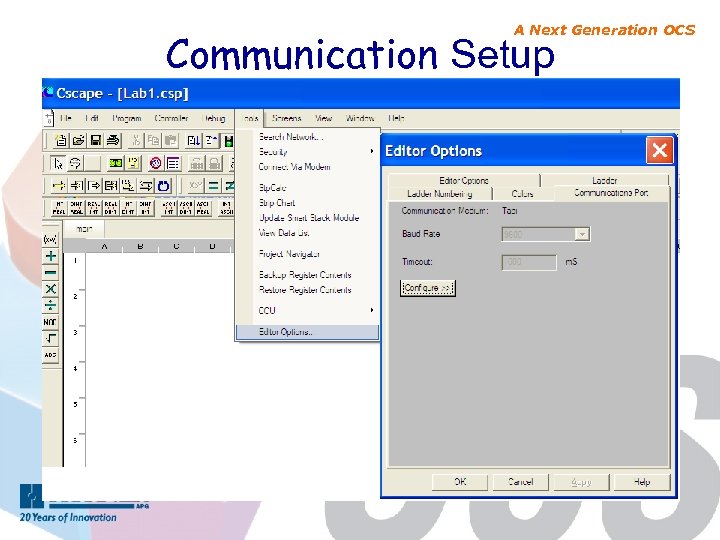Click the download-to-controller arrow-down icon

click(194, 141)
